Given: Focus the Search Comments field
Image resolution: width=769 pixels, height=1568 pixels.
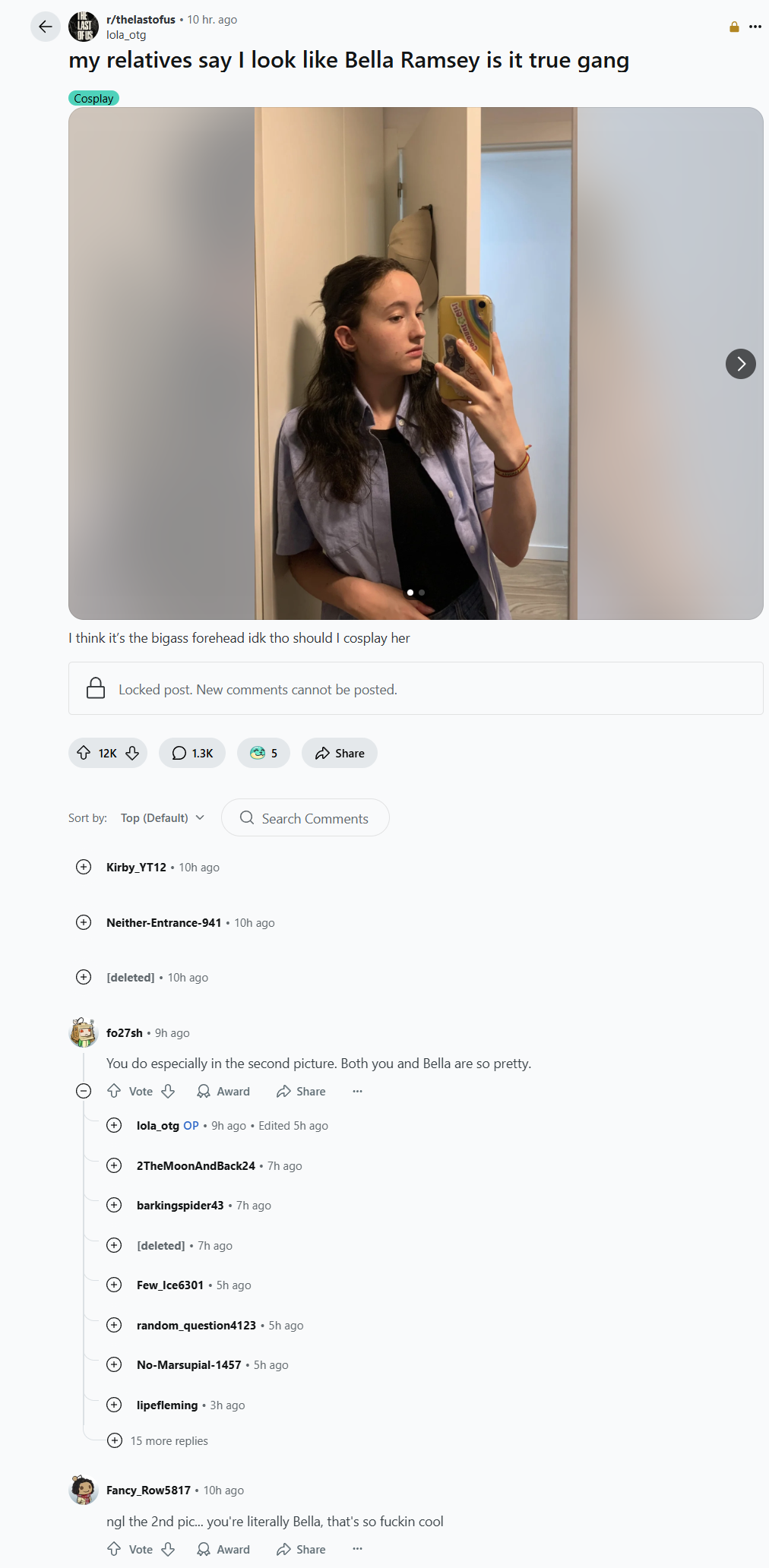Looking at the screenshot, I should coord(305,817).
